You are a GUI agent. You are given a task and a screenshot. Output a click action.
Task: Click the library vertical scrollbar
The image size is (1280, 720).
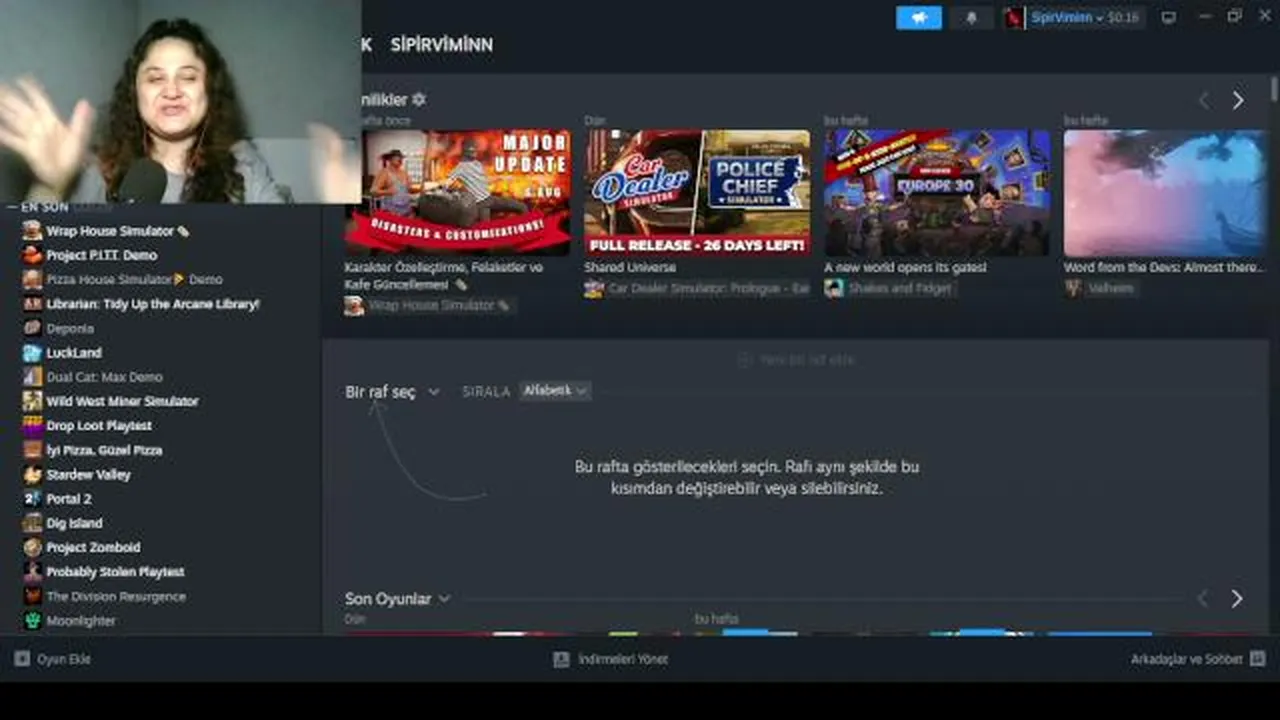pos(1273,90)
